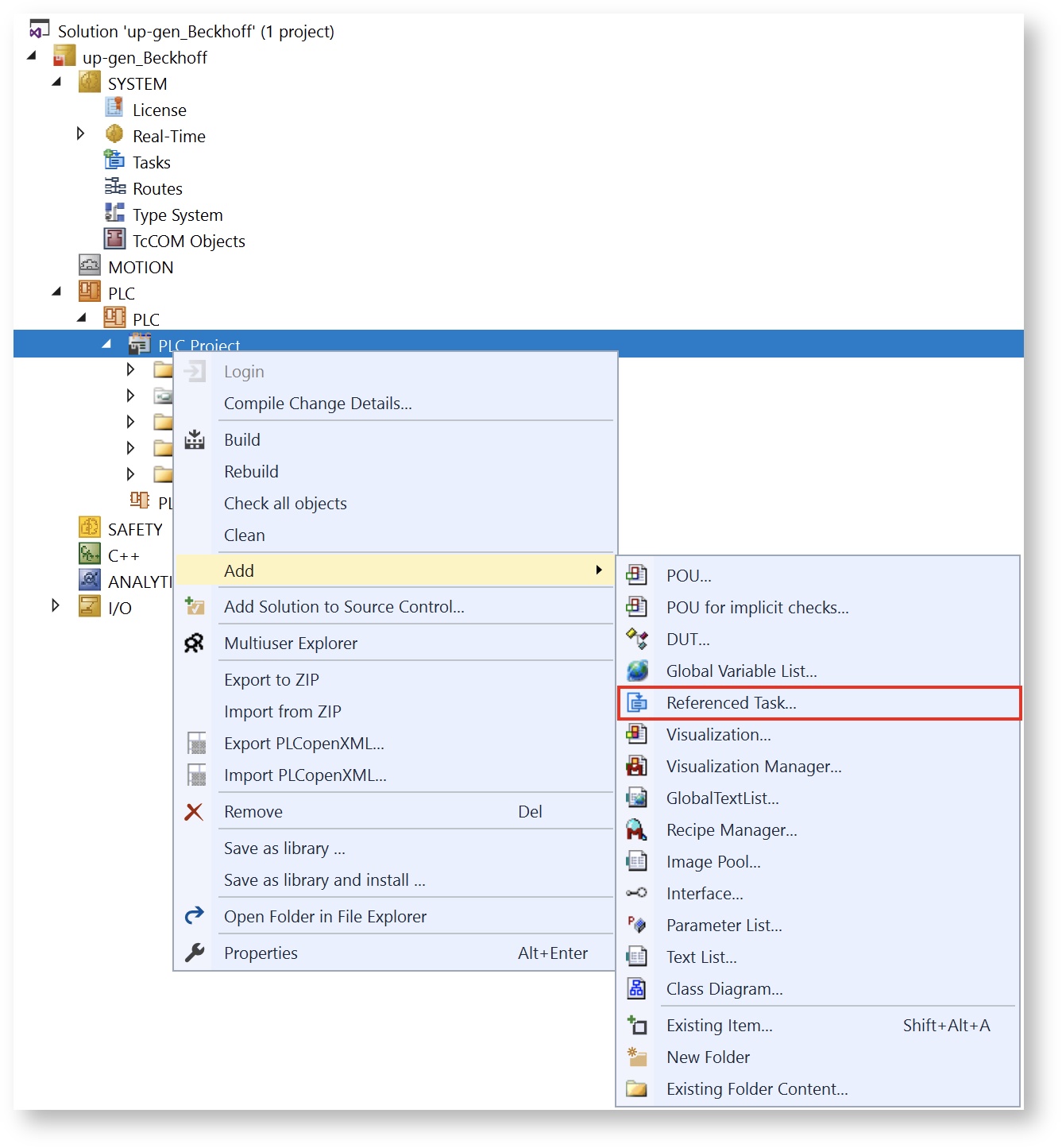1062x1148 pixels.
Task: Select POU for implicit checks... entry
Action: (x=757, y=608)
